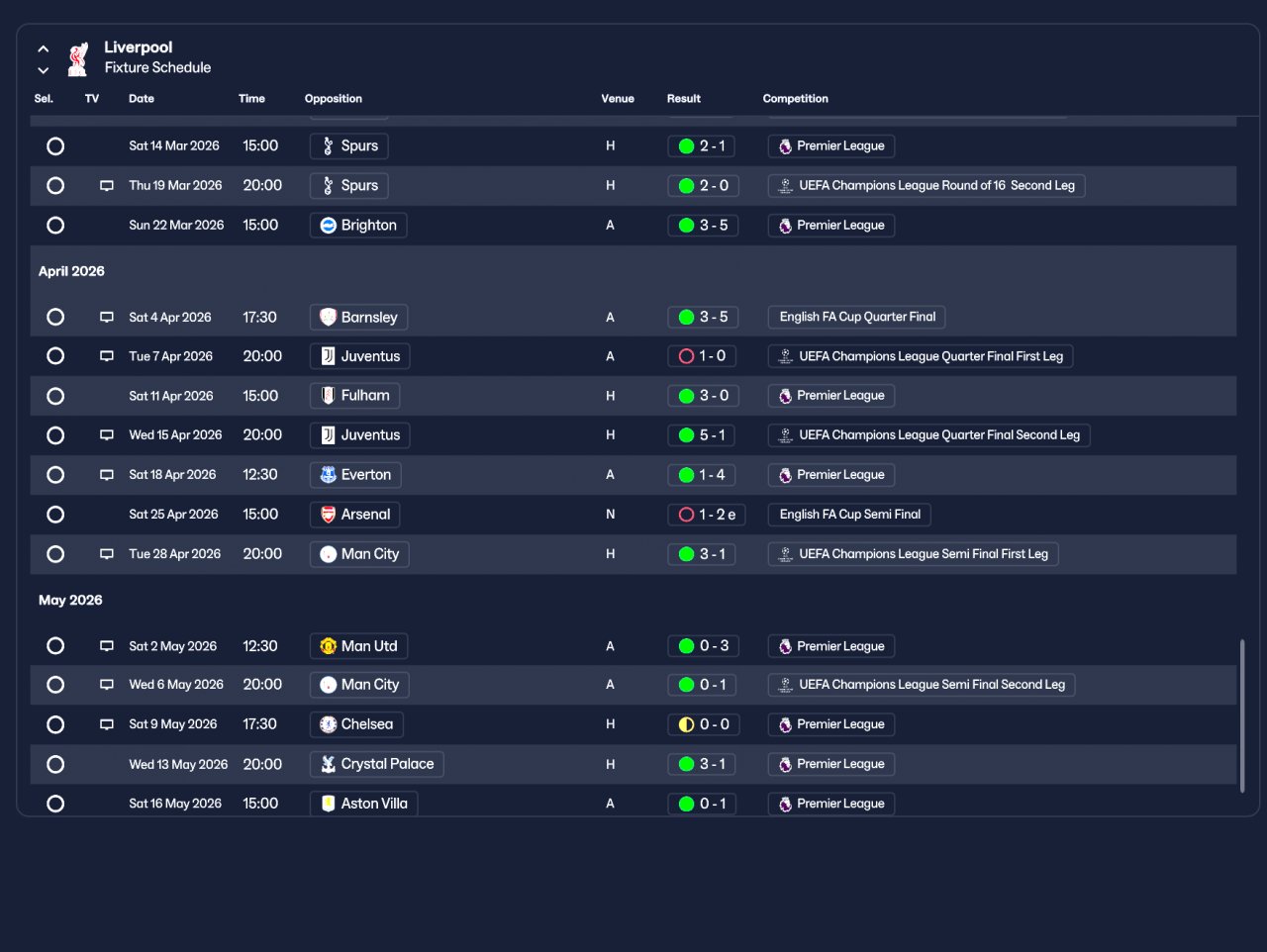The width and height of the screenshot is (1267, 952).
Task: Open Premier League competition in Crystal Palace row
Action: coord(831,764)
